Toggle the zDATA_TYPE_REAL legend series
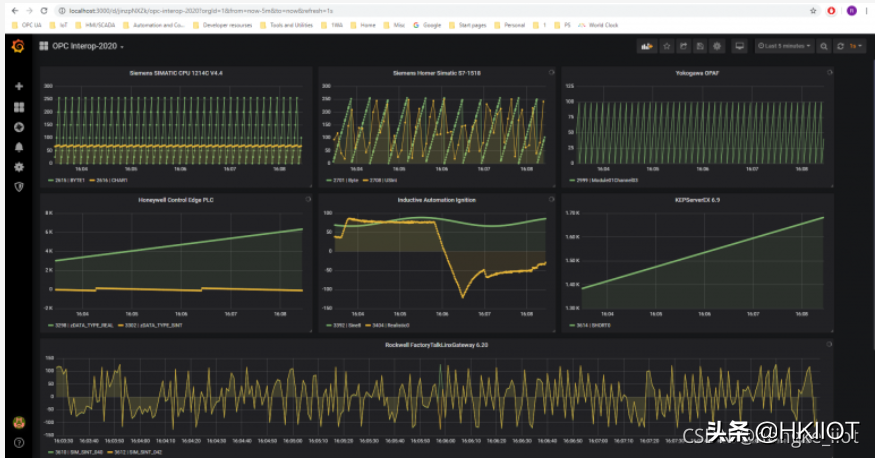This screenshot has height=458, width=875. point(81,325)
